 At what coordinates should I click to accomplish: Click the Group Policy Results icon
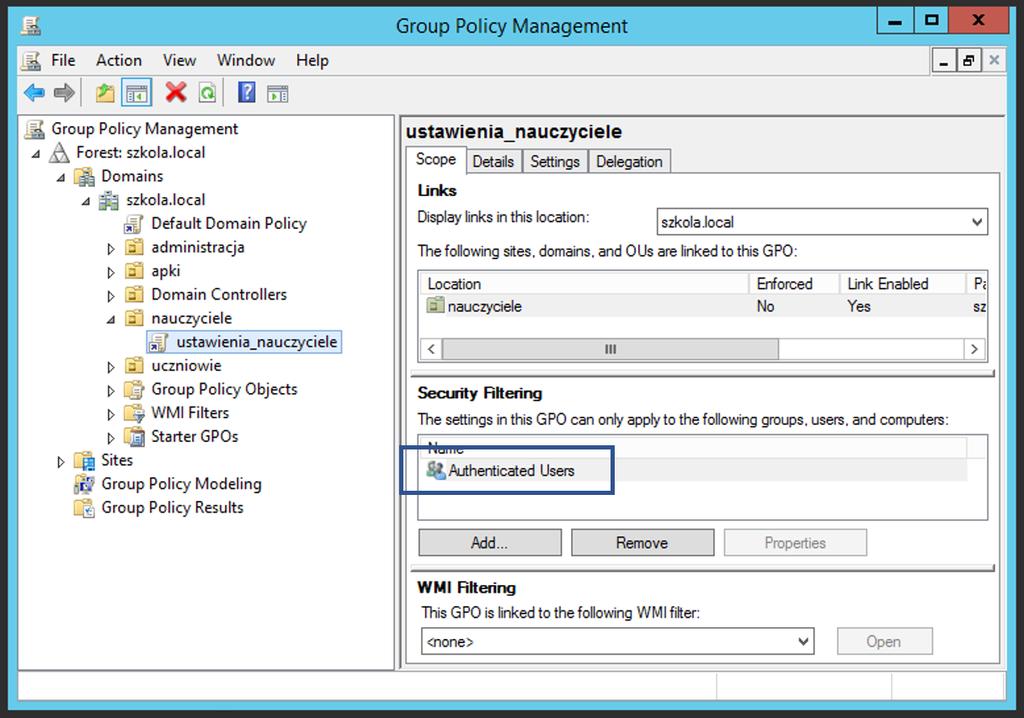(x=84, y=508)
